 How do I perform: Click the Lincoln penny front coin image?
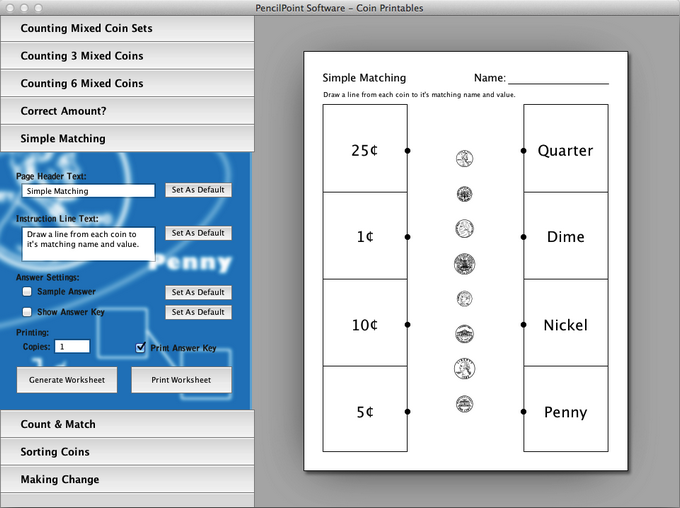tap(465, 158)
